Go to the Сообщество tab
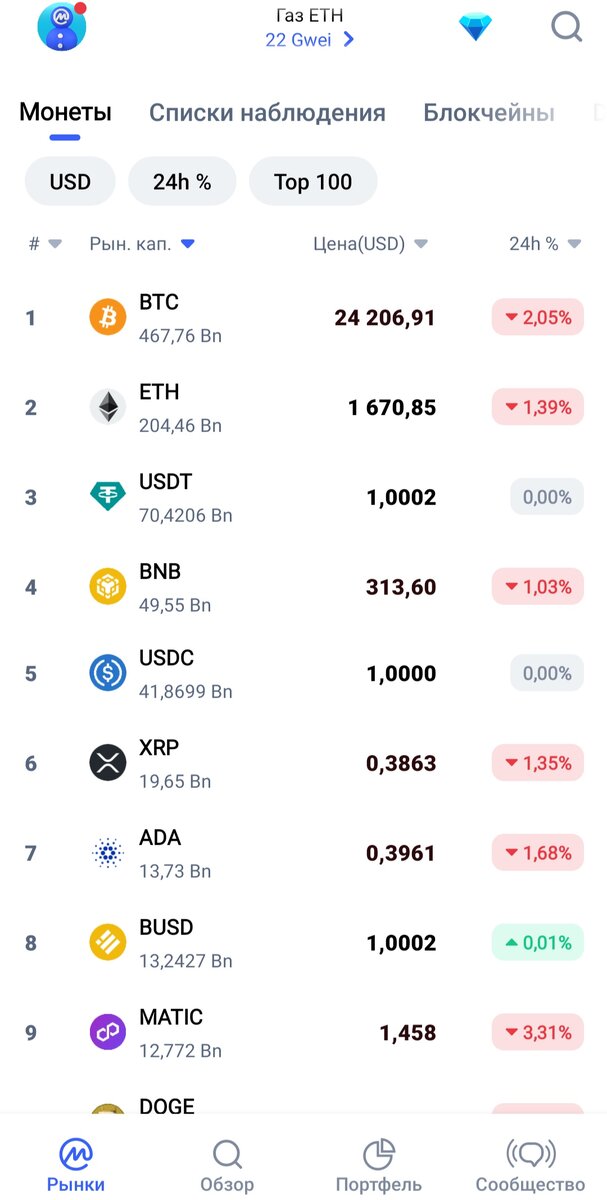 pos(530,1167)
